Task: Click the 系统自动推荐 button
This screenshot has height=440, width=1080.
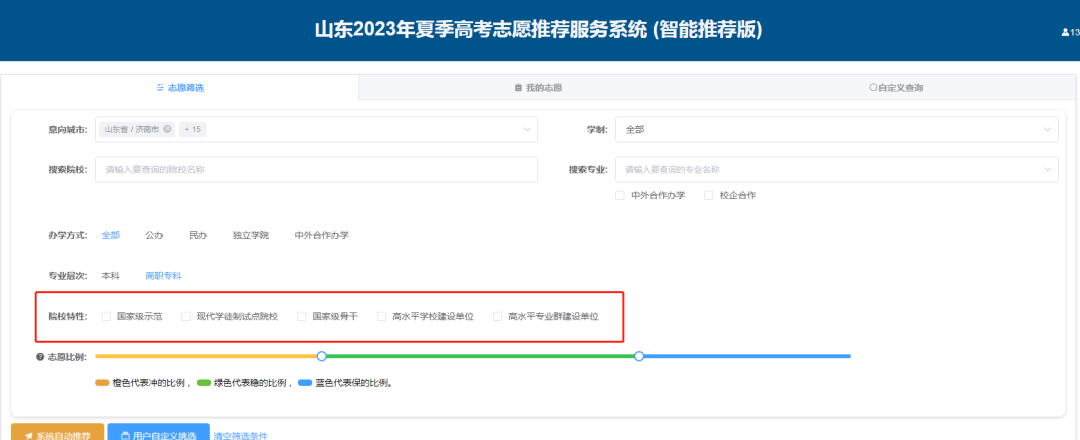Action: 58,434
